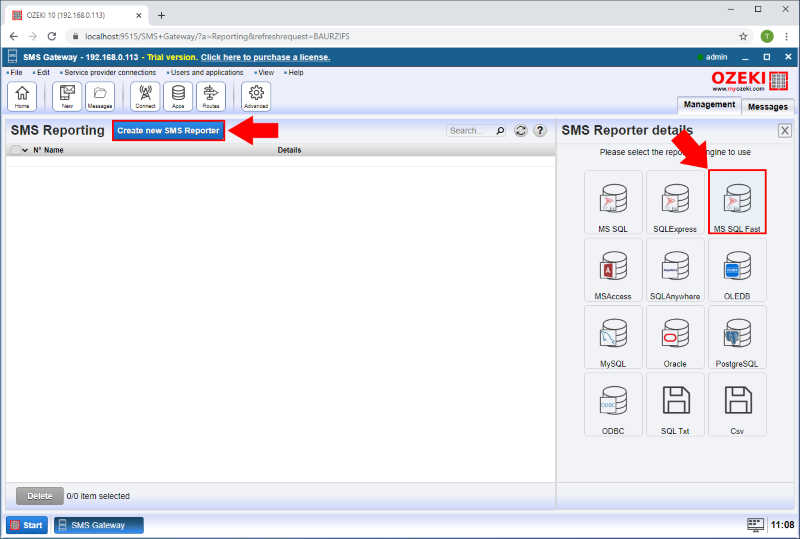800x539 pixels.
Task: Open the File menu
Action: click(x=16, y=72)
